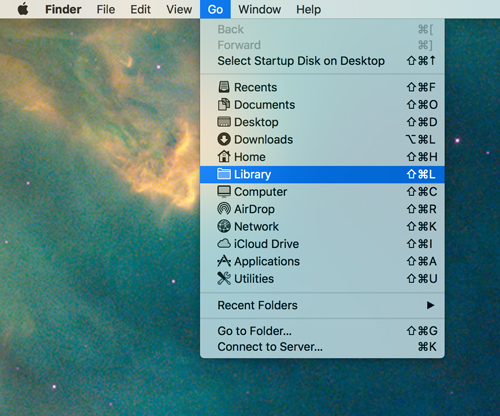The image size is (500, 416).
Task: Choose the highlighted Library menu item
Action: click(322, 174)
